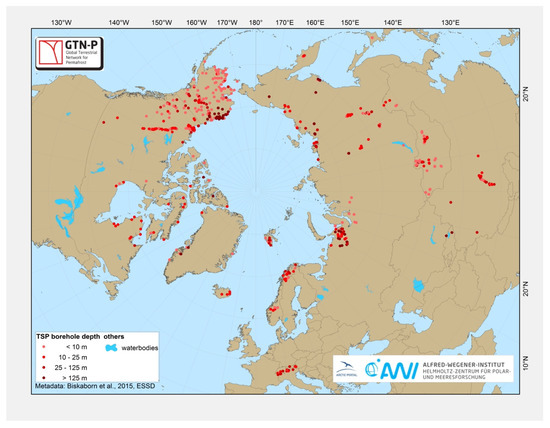
Task: Click Iceland on the map
Action: [x=222, y=291]
